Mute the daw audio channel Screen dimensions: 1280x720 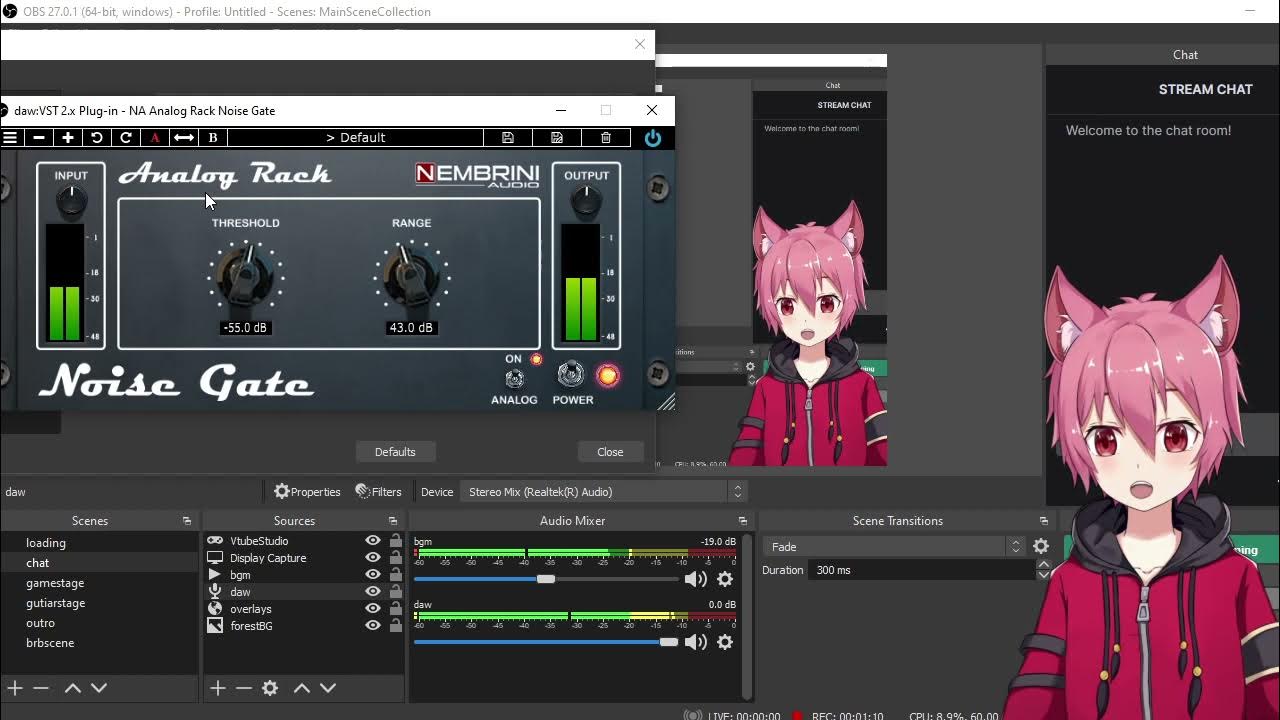point(696,642)
